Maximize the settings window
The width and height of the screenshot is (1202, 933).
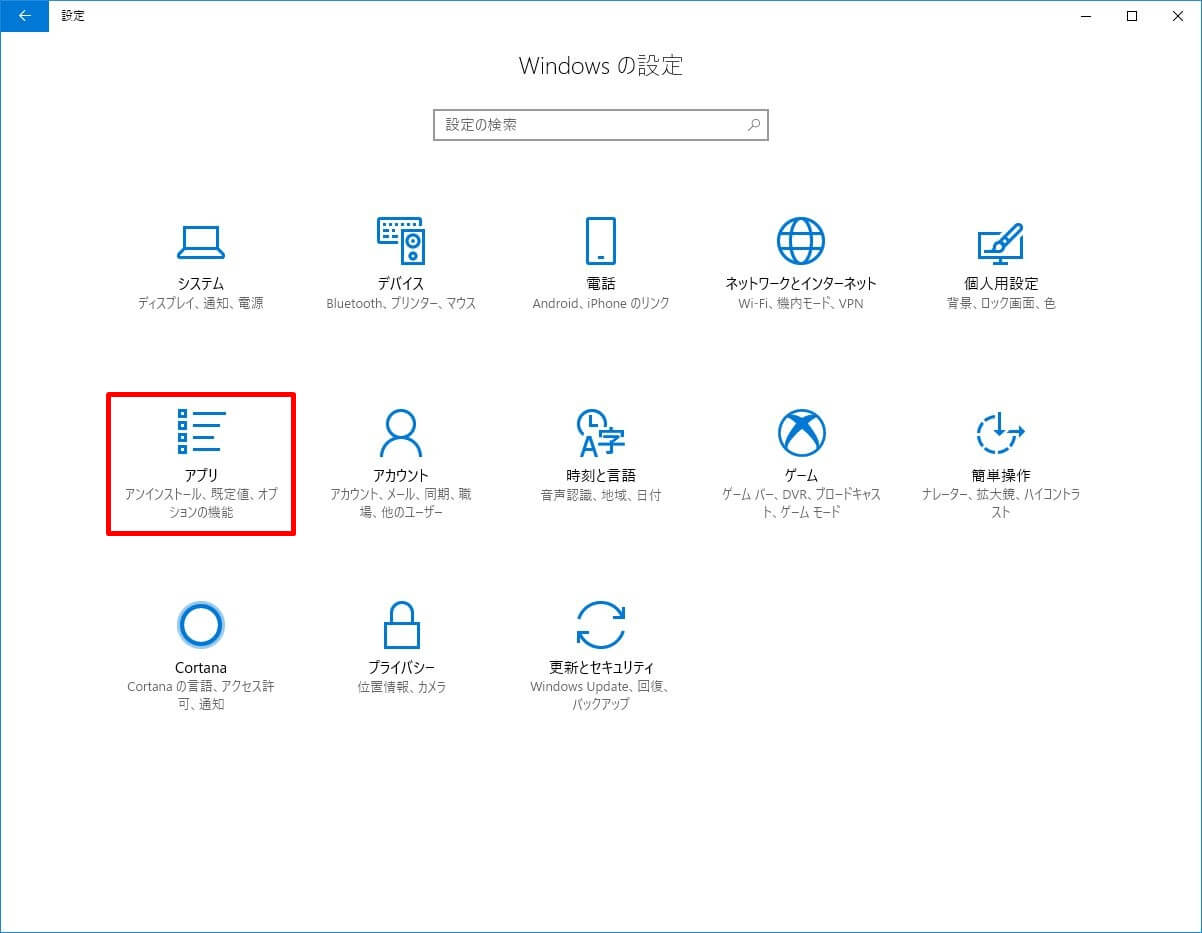[x=1132, y=16]
